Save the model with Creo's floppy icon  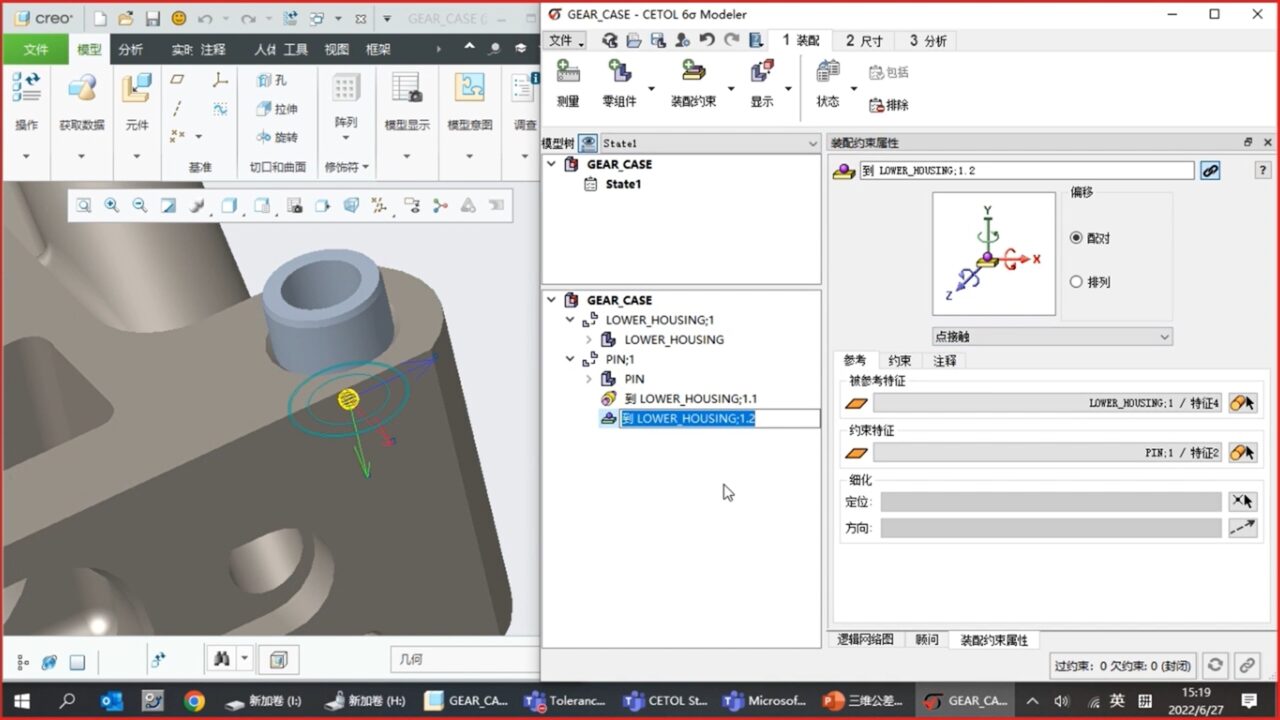tap(152, 18)
